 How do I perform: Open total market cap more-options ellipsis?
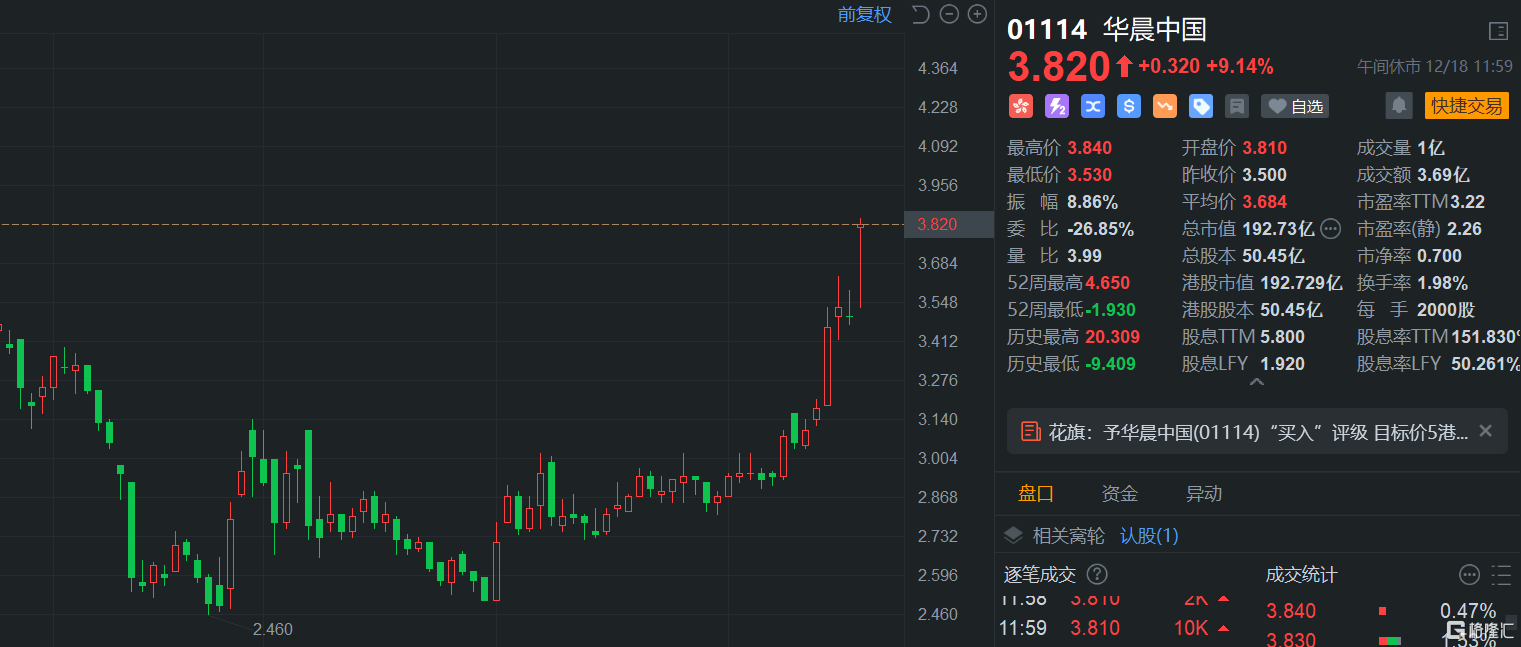point(1330,229)
